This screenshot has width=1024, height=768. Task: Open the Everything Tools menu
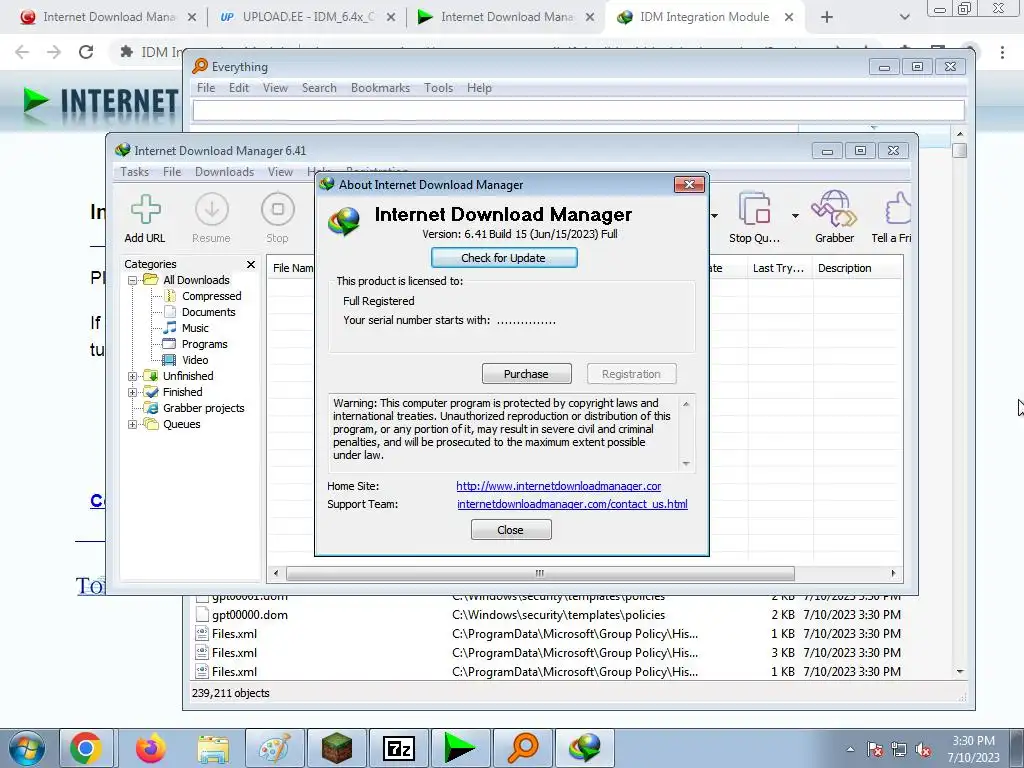point(438,88)
